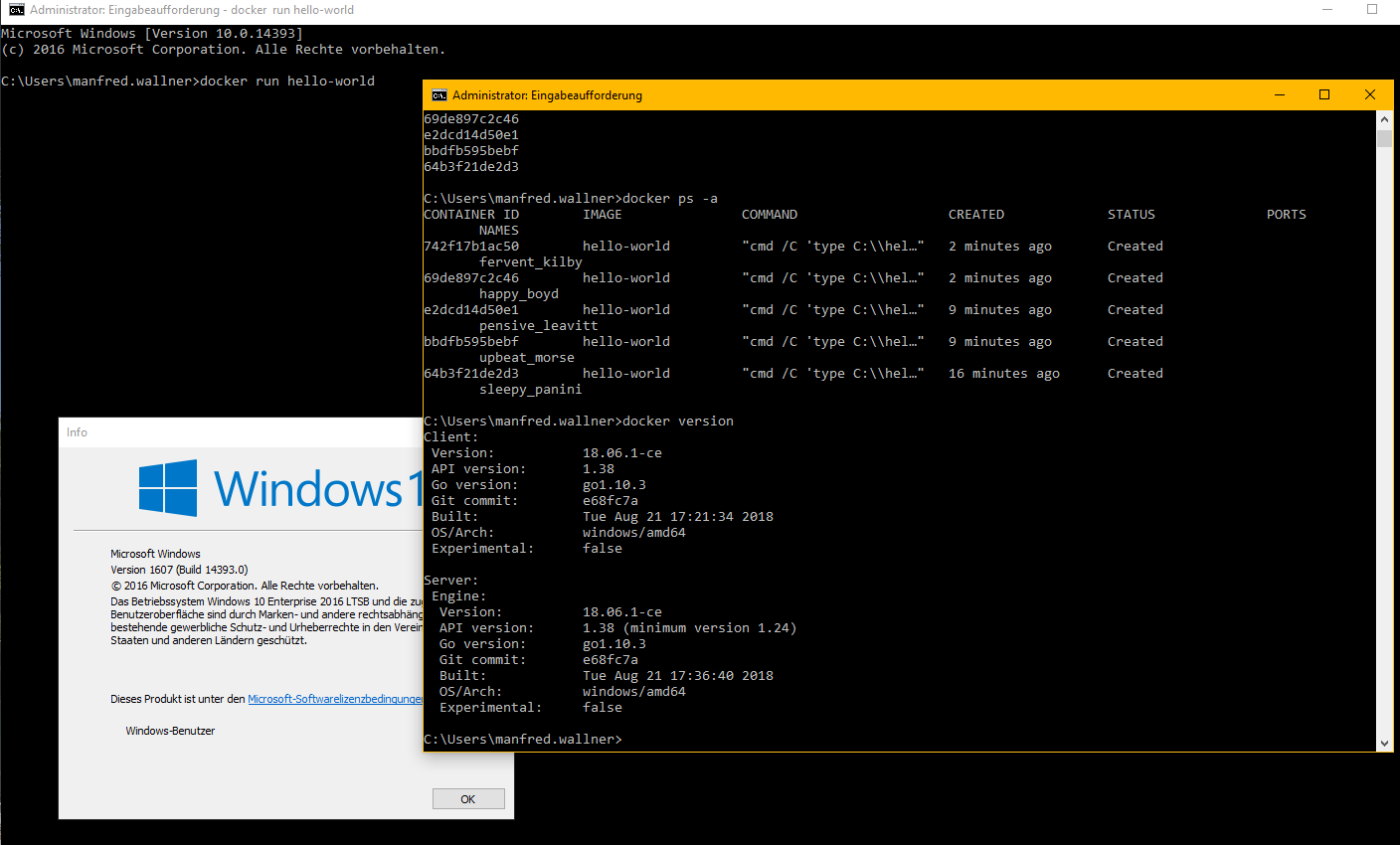Click '16 minutes ago' in the CREATED column

point(1004,374)
